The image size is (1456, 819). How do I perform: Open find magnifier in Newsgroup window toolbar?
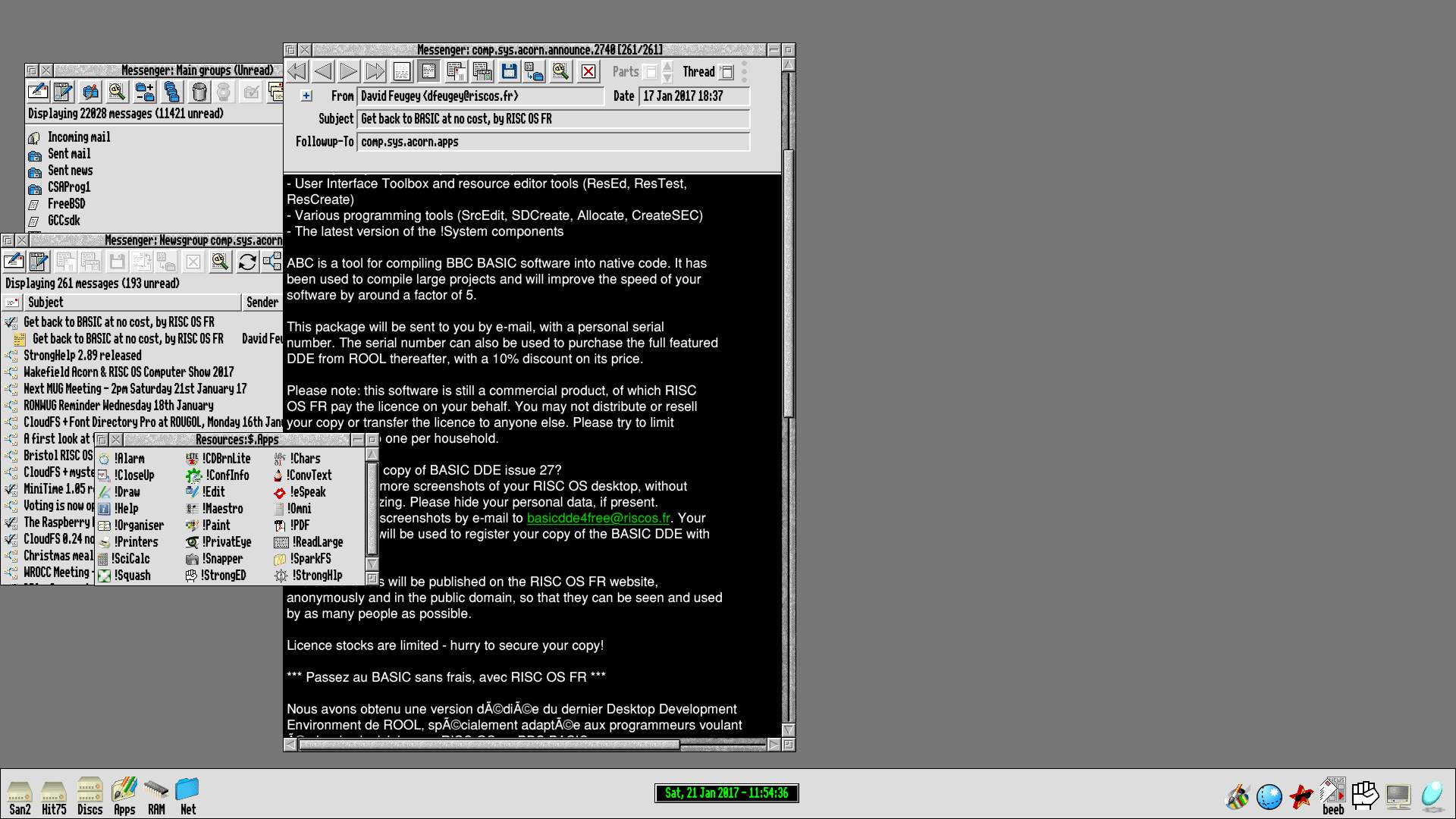[219, 262]
